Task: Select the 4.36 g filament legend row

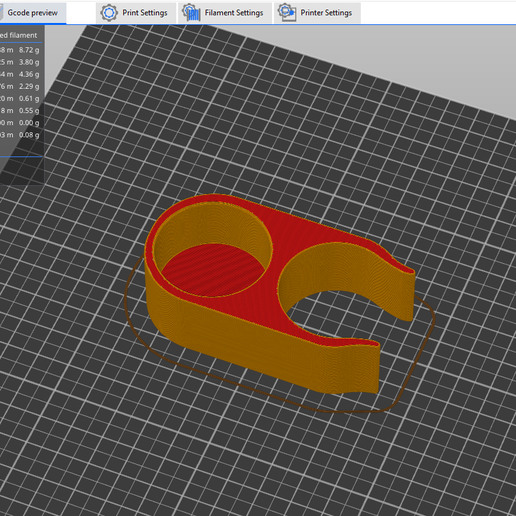Action: pos(21,74)
